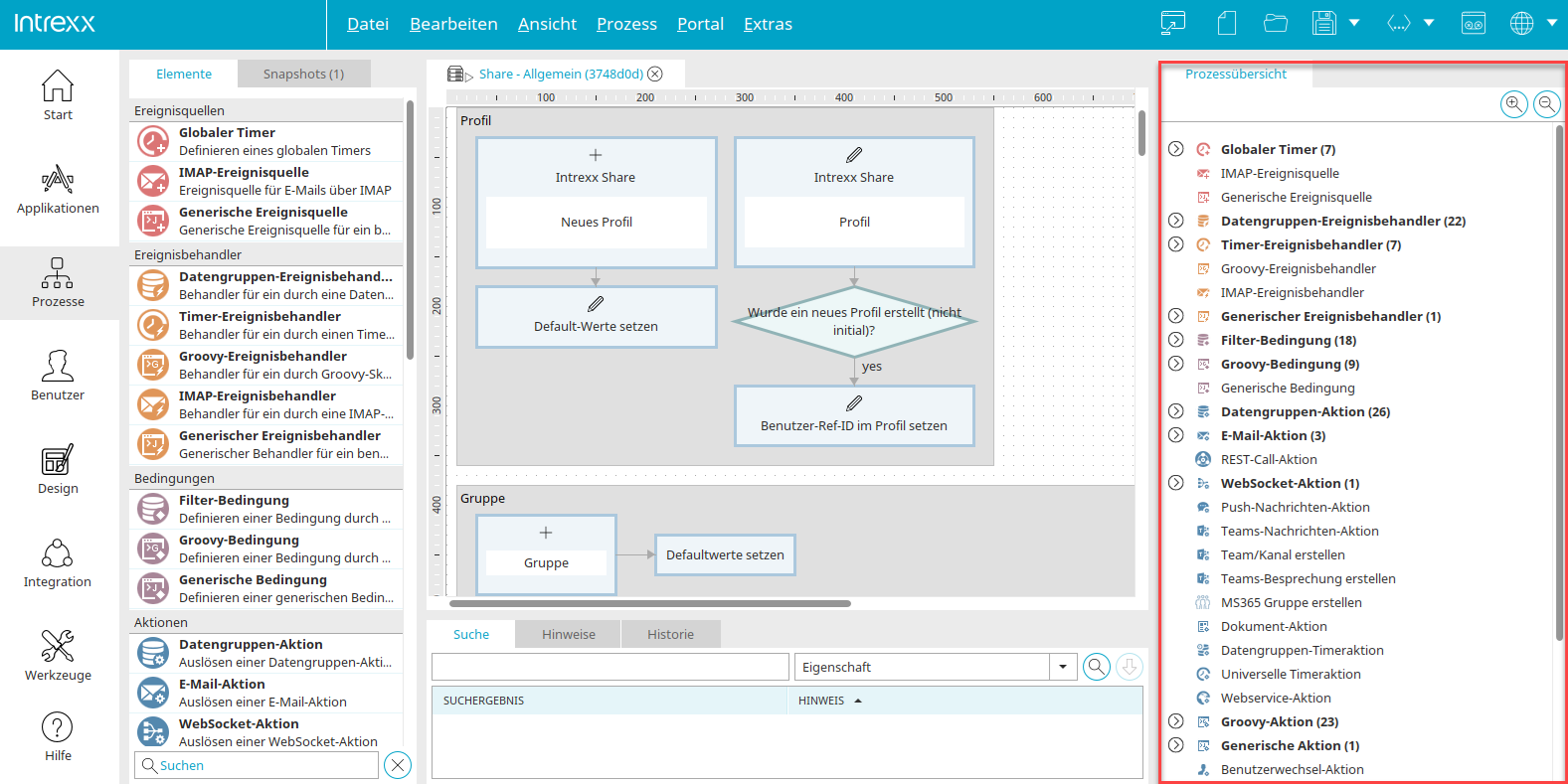
Task: Switch to the Hinweise tab
Action: [x=569, y=634]
